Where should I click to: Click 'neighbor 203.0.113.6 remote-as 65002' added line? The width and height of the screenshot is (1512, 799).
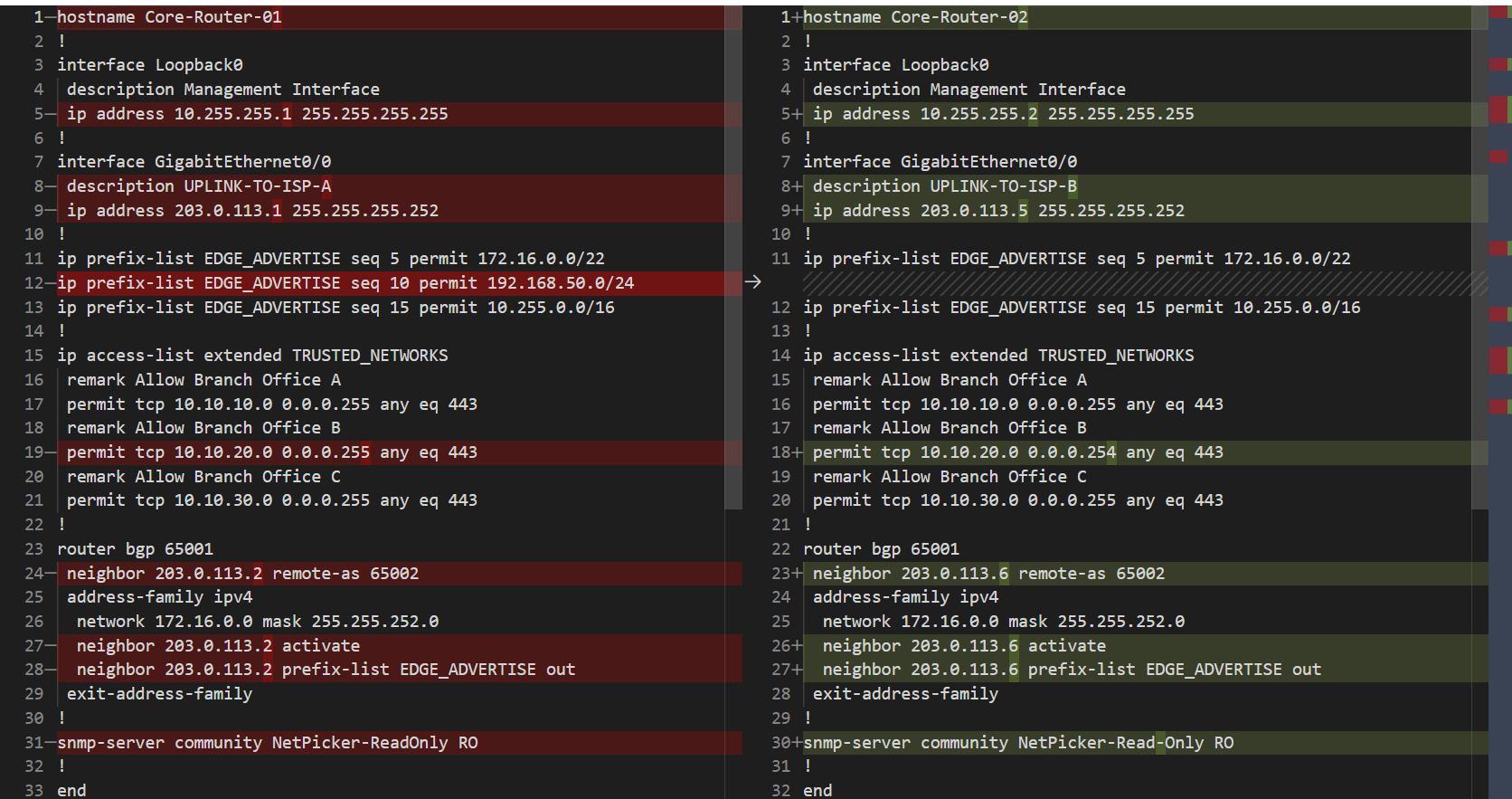coord(988,574)
